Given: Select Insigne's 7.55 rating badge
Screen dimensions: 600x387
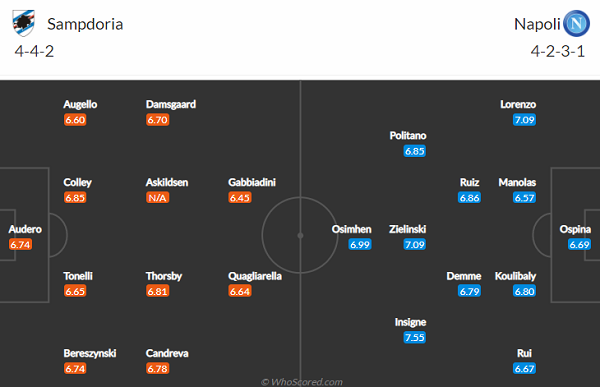Looking at the screenshot, I should (x=414, y=337).
